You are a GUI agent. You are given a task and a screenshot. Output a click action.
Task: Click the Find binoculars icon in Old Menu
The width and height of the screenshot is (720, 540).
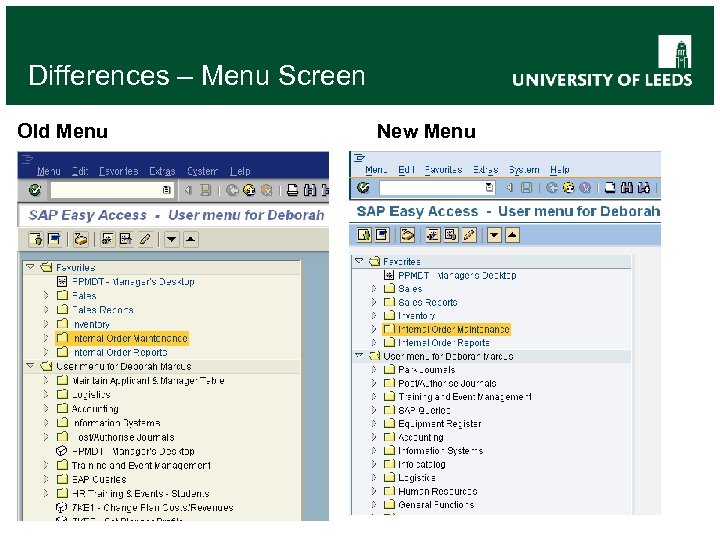point(309,190)
